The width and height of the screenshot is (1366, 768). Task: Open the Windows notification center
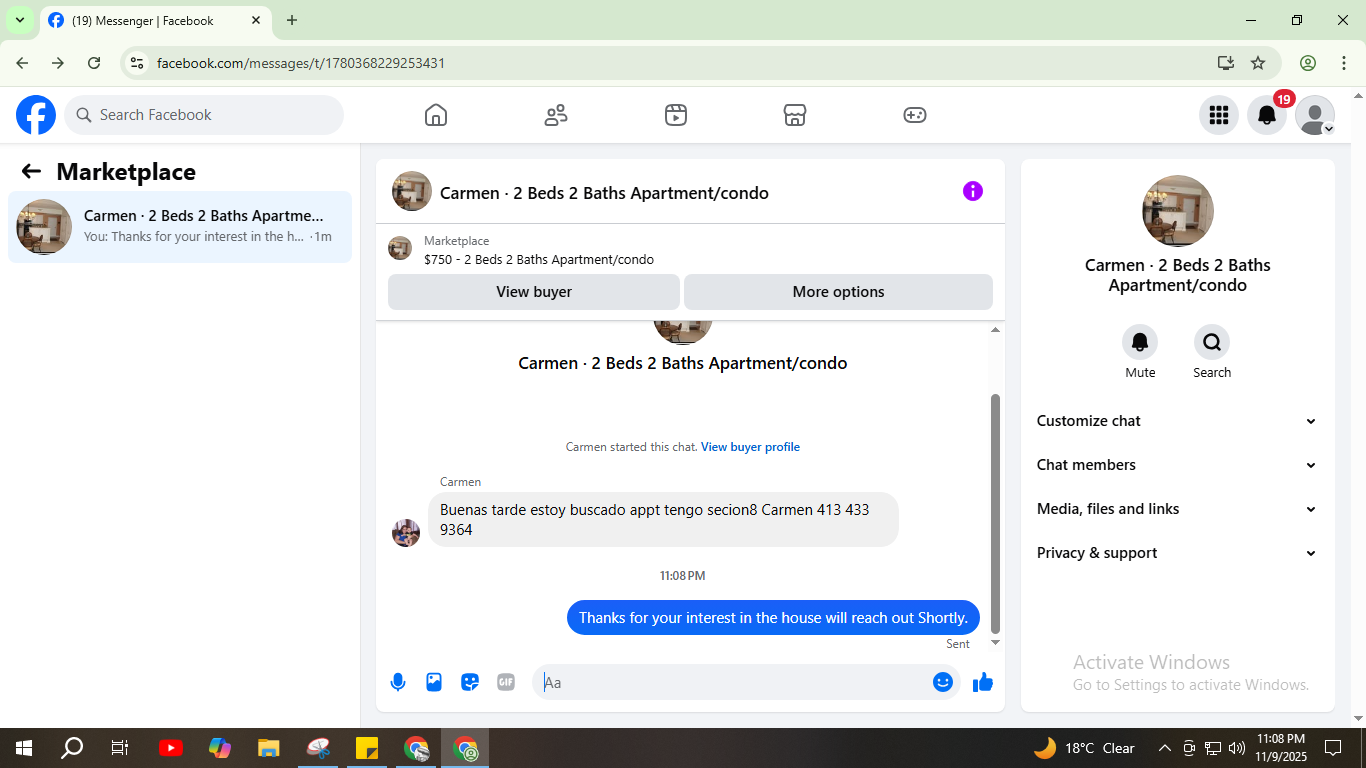pyautogui.click(x=1333, y=748)
